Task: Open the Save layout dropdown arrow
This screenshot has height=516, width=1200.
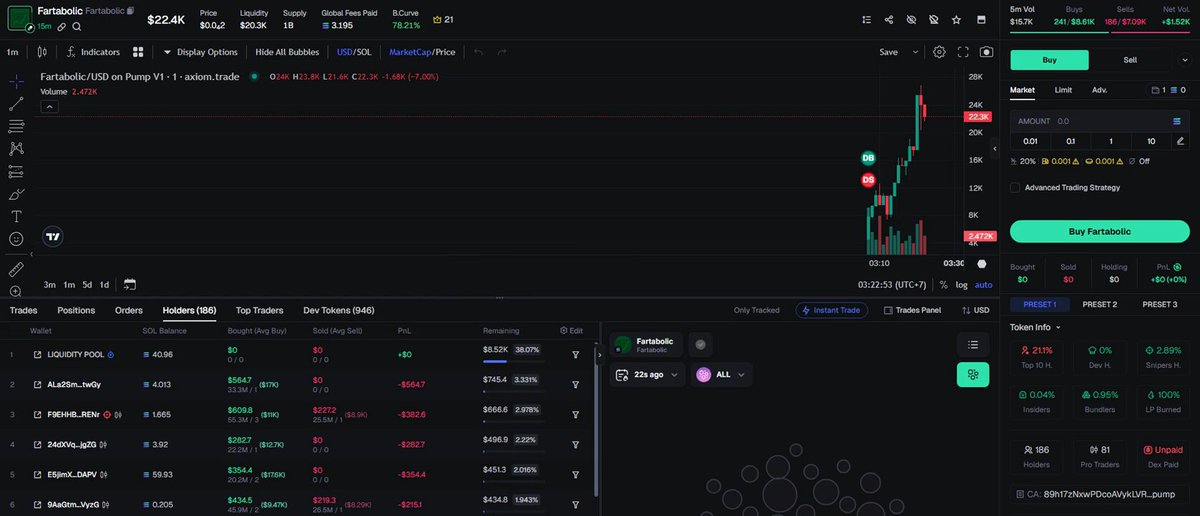Action: (x=918, y=52)
